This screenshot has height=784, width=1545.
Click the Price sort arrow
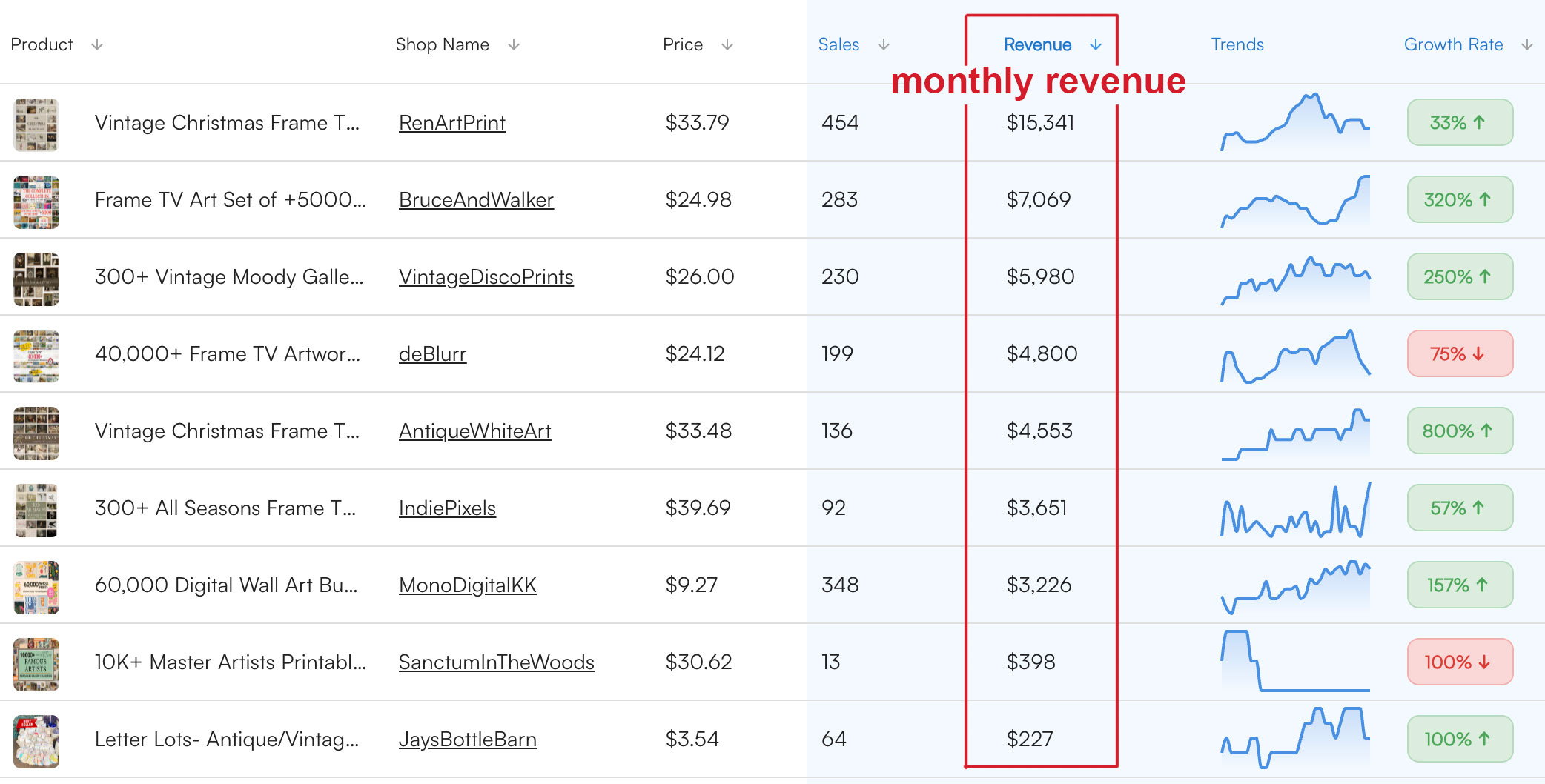click(x=727, y=45)
